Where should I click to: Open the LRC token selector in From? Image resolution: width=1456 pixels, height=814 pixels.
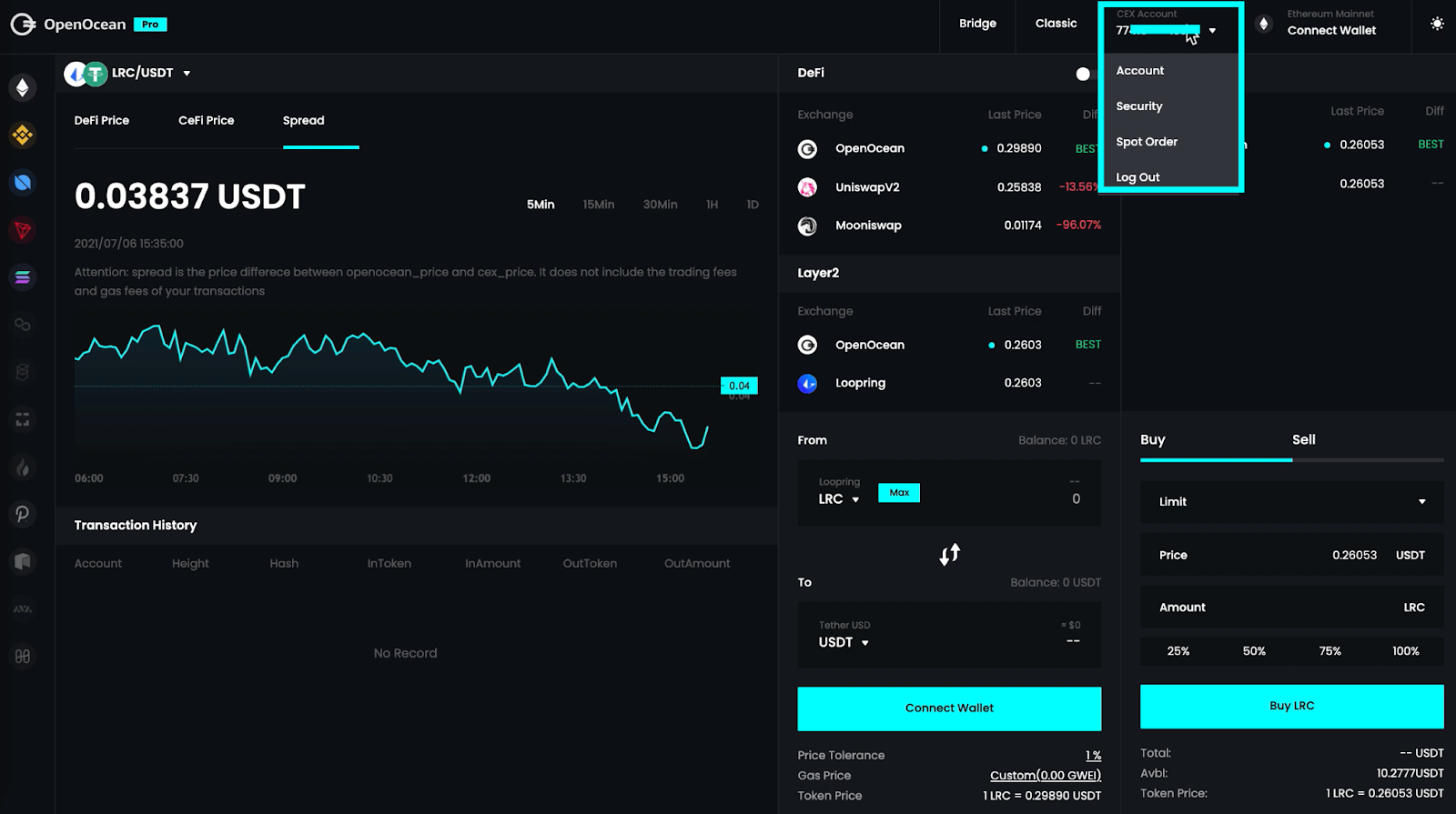[x=839, y=499]
